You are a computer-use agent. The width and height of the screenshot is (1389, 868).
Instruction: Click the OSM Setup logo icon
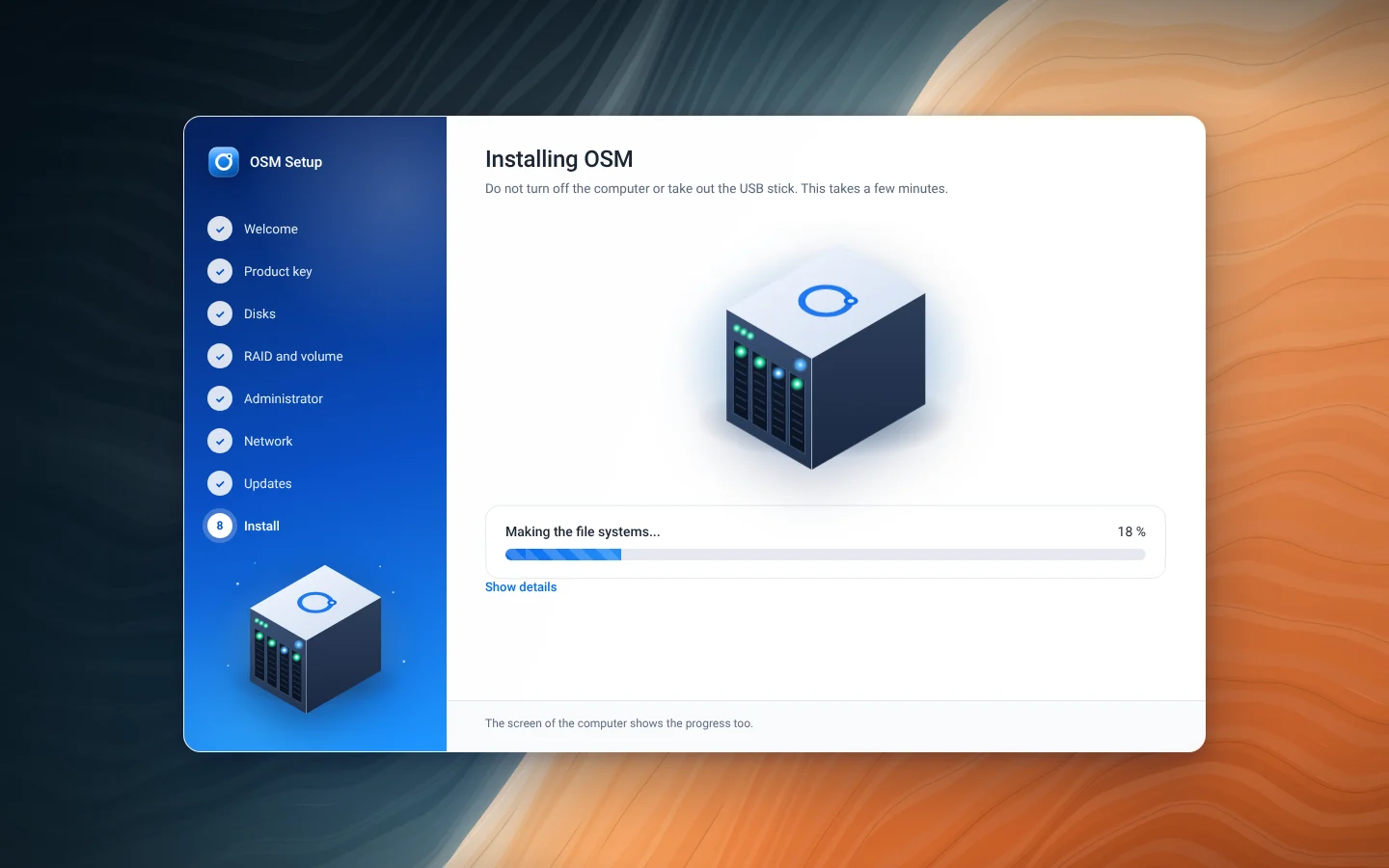(224, 162)
